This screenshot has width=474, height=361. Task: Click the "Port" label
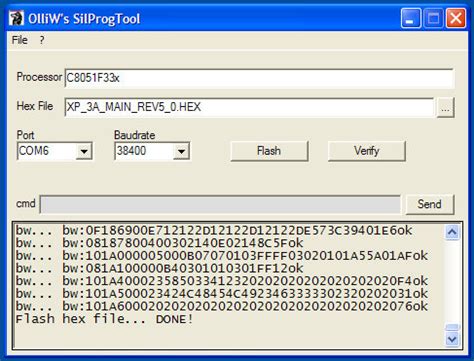pos(25,135)
